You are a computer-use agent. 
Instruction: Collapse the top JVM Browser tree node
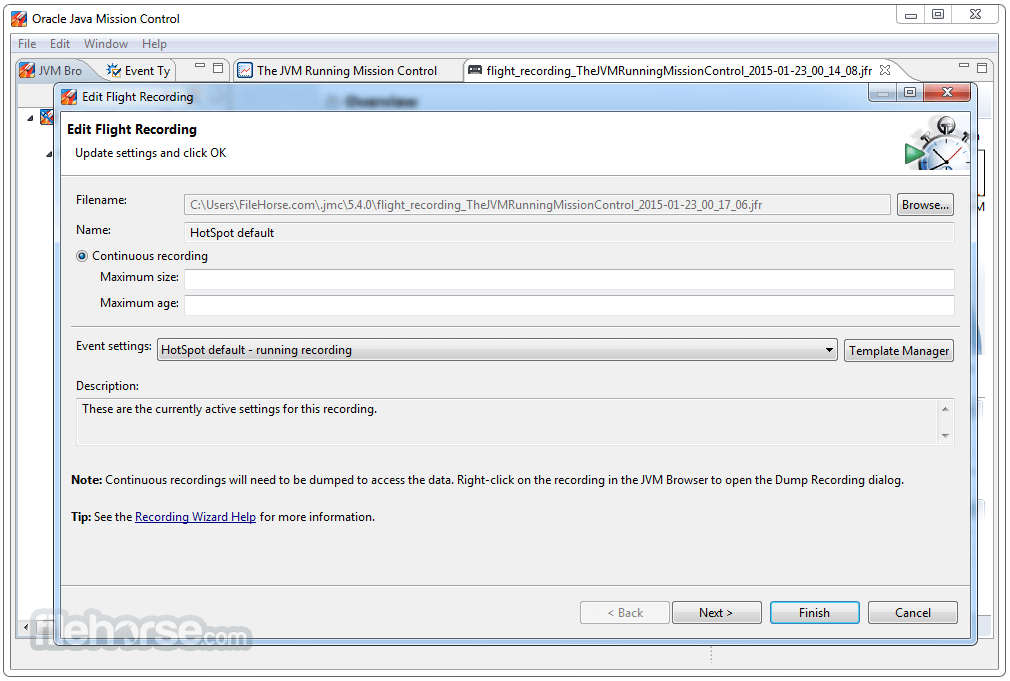[x=30, y=118]
